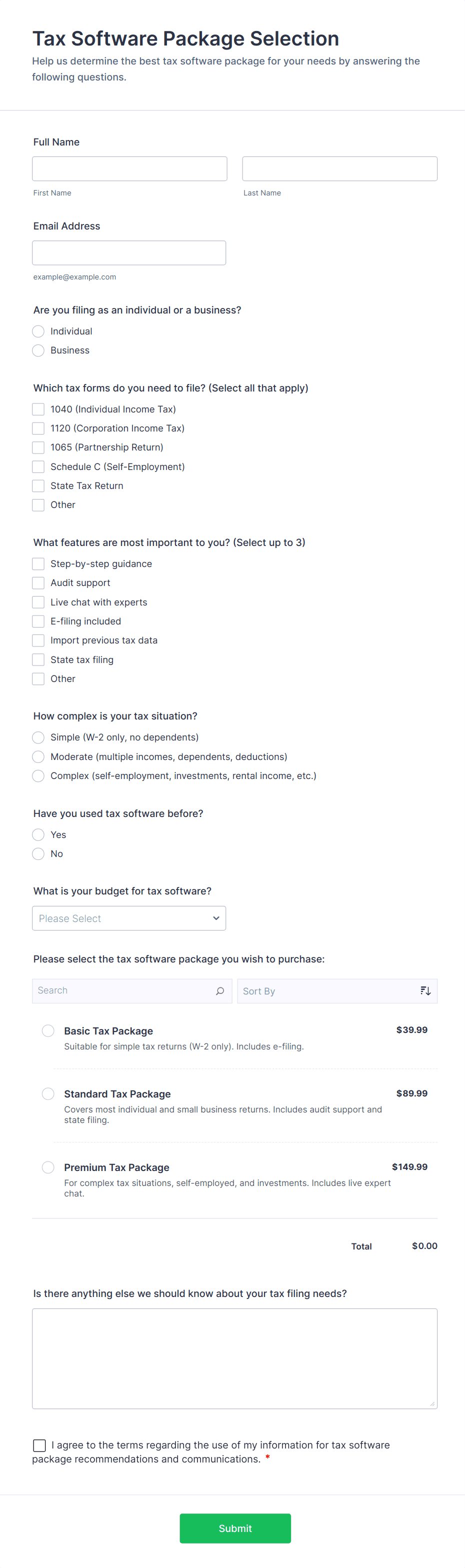Click the additional tax filing needs textarea
Viewport: 465px width, 1568px height.
point(234,1358)
